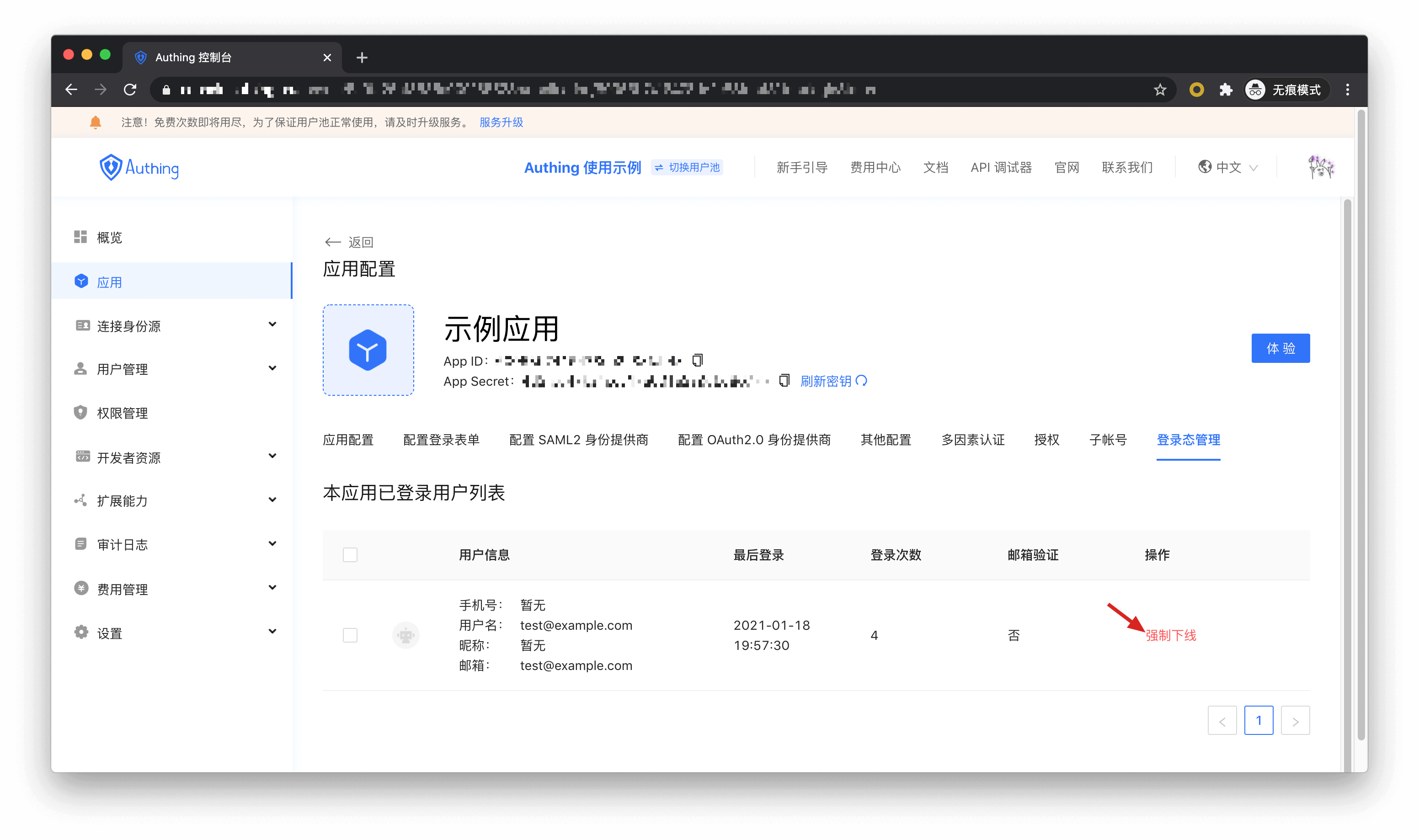Copy the App ID with copy icon

[x=697, y=360]
